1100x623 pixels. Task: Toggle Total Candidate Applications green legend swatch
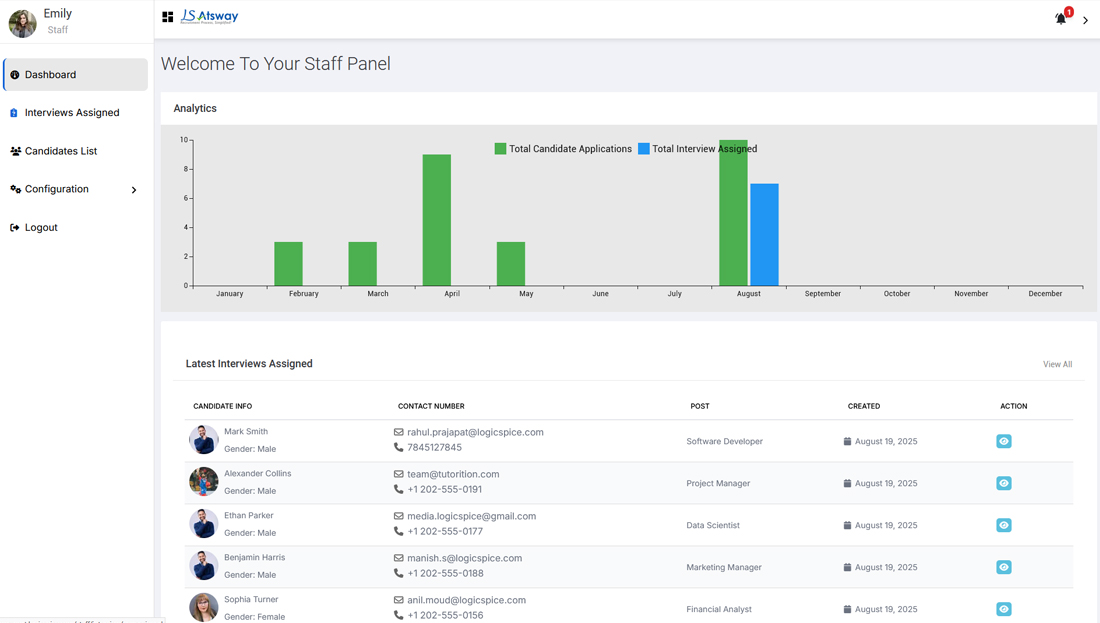(500, 149)
